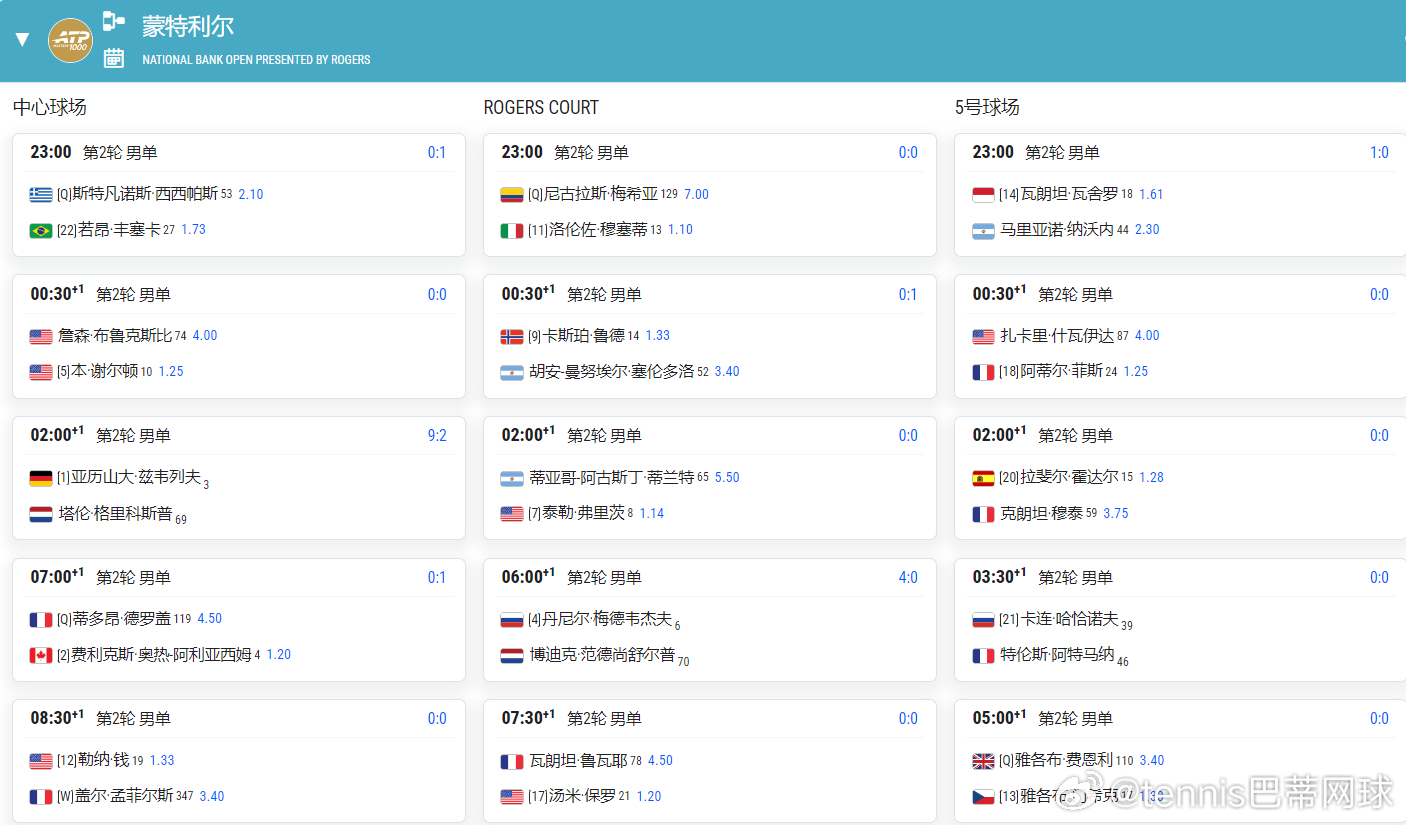The height and width of the screenshot is (825, 1406).
Task: Open player 若昂·丰塞卡
Action: (x=119, y=229)
